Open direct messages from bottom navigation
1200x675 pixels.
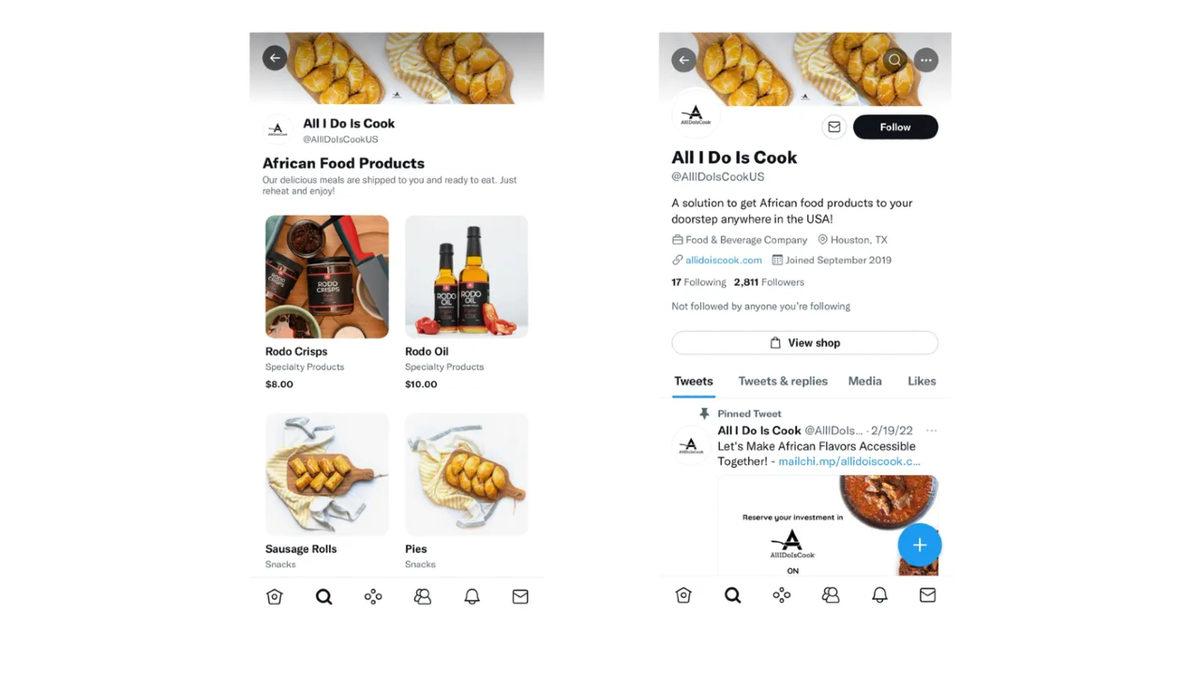[x=927, y=594]
